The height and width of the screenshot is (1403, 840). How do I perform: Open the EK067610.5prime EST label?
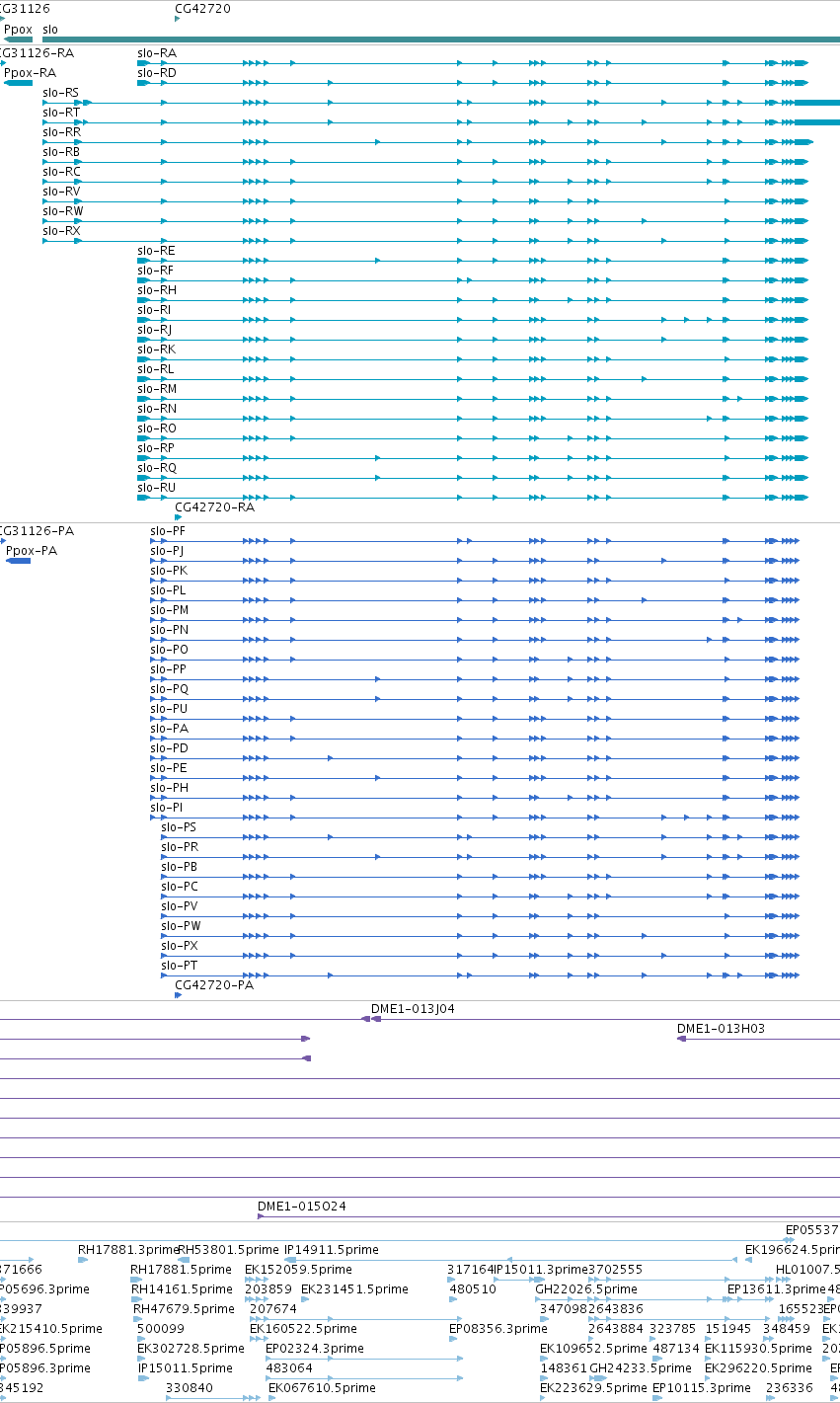click(x=322, y=1388)
